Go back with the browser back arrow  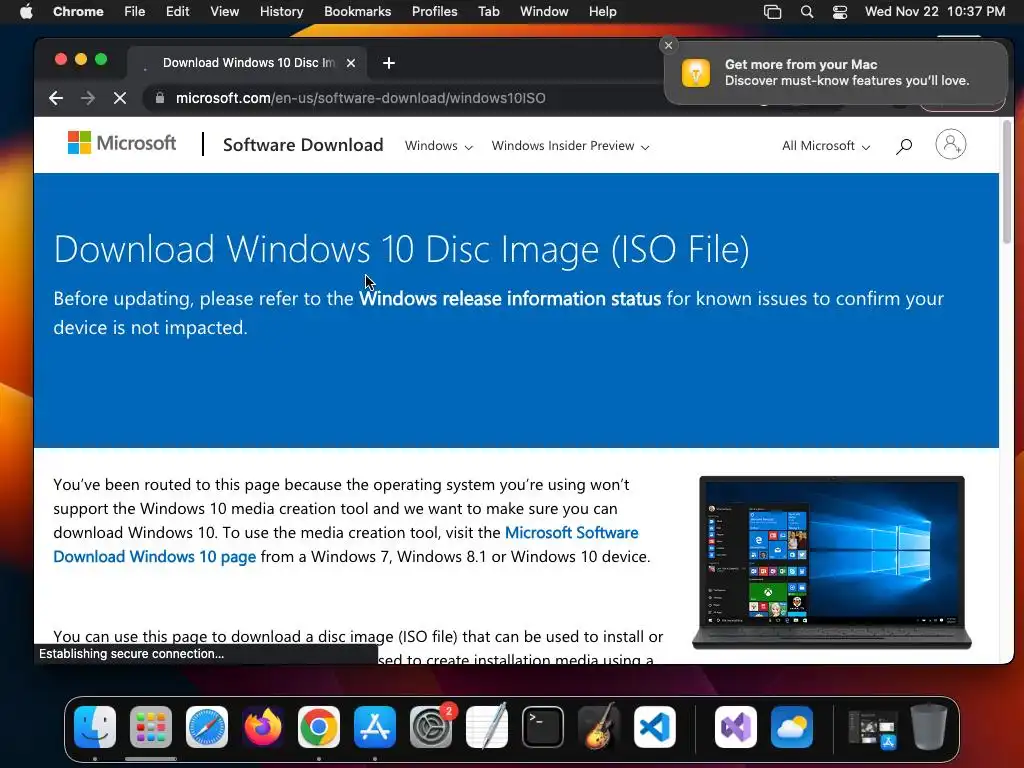click(x=56, y=98)
